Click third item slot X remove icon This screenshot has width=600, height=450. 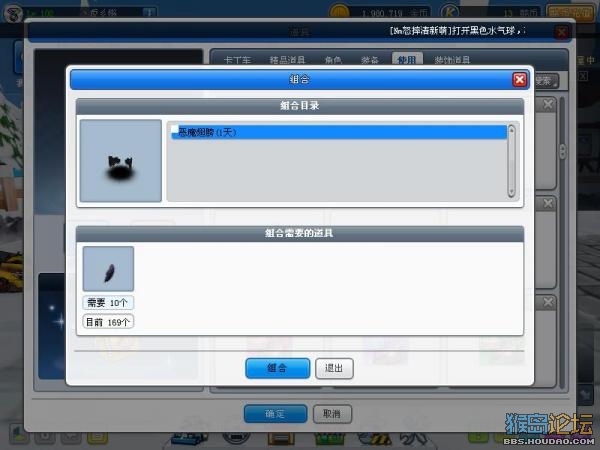tap(548, 302)
